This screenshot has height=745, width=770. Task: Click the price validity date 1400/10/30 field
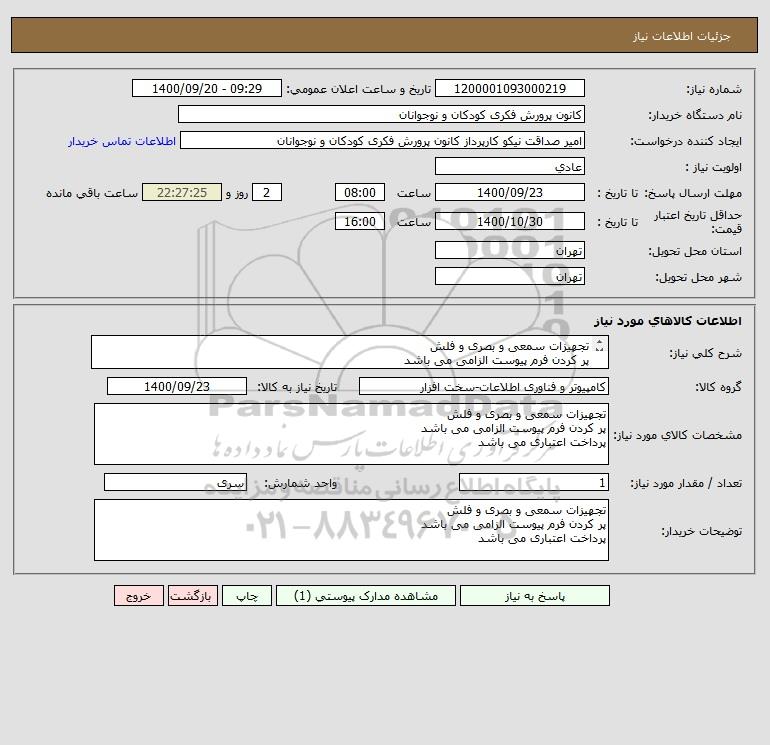coord(510,221)
